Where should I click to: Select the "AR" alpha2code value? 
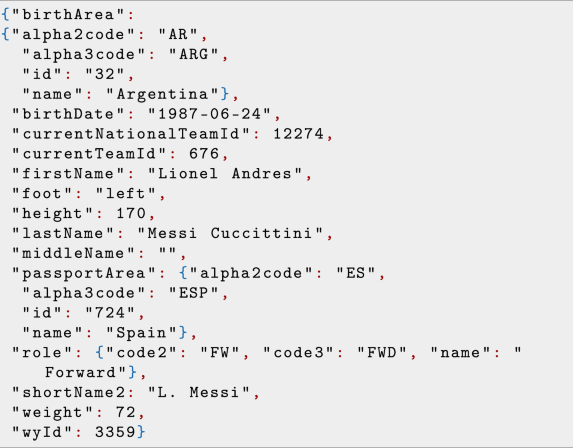click(x=178, y=34)
